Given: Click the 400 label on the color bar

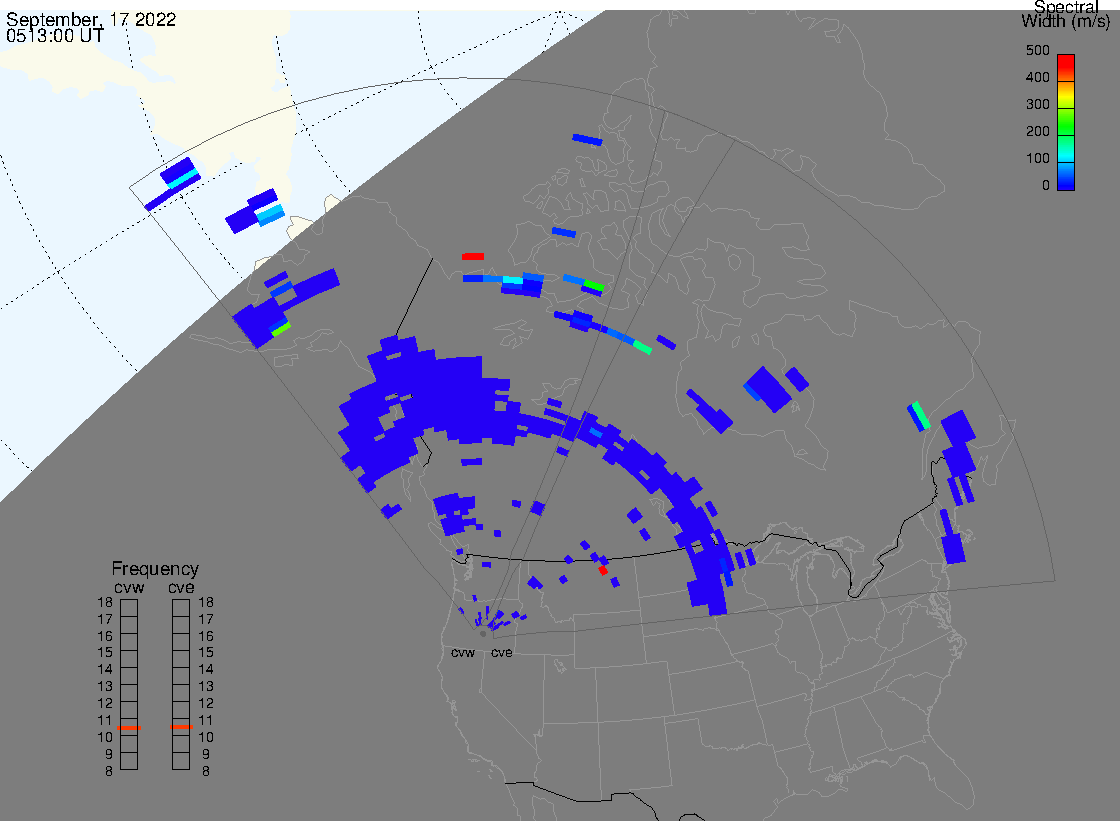Looking at the screenshot, I should click(x=1037, y=77).
